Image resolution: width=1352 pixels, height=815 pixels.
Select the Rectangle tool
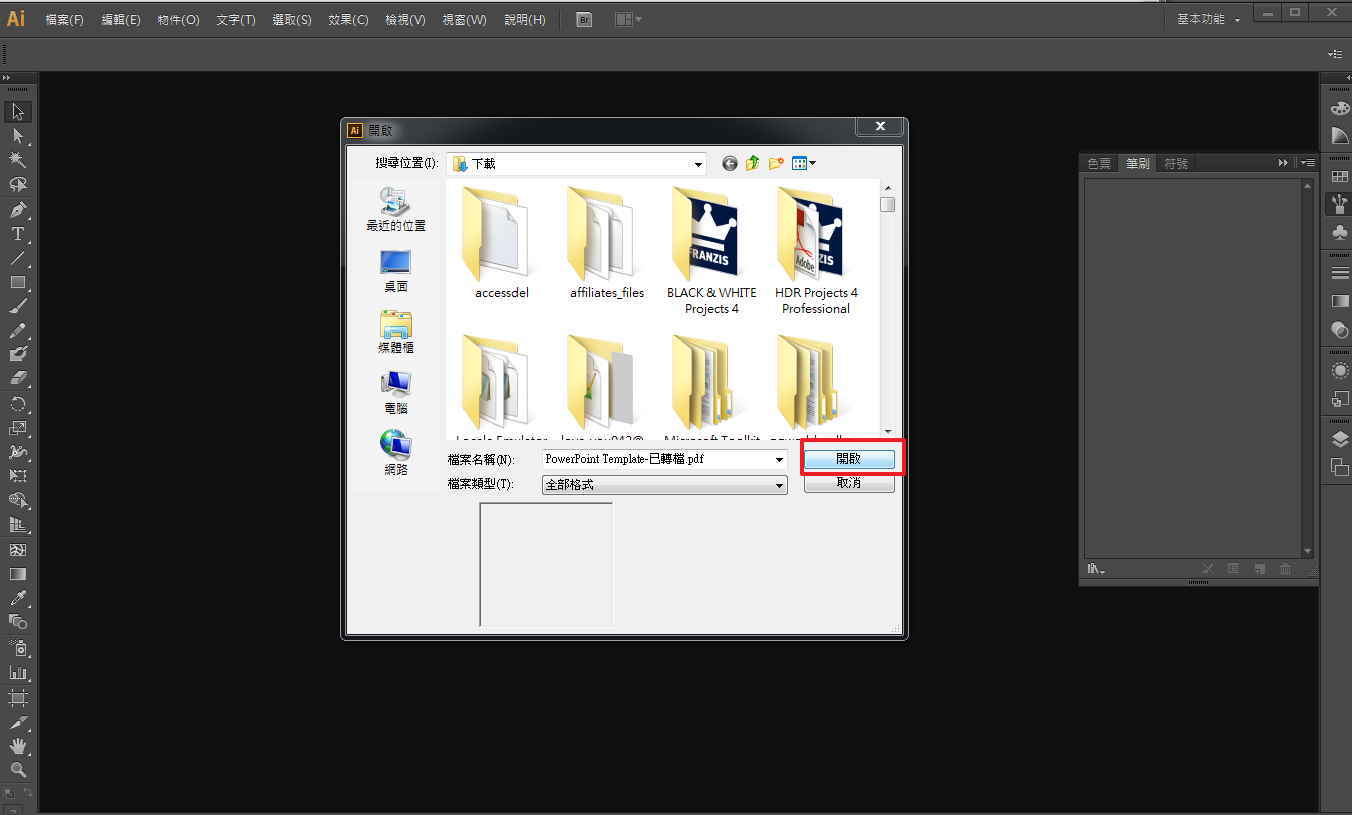tap(18, 282)
